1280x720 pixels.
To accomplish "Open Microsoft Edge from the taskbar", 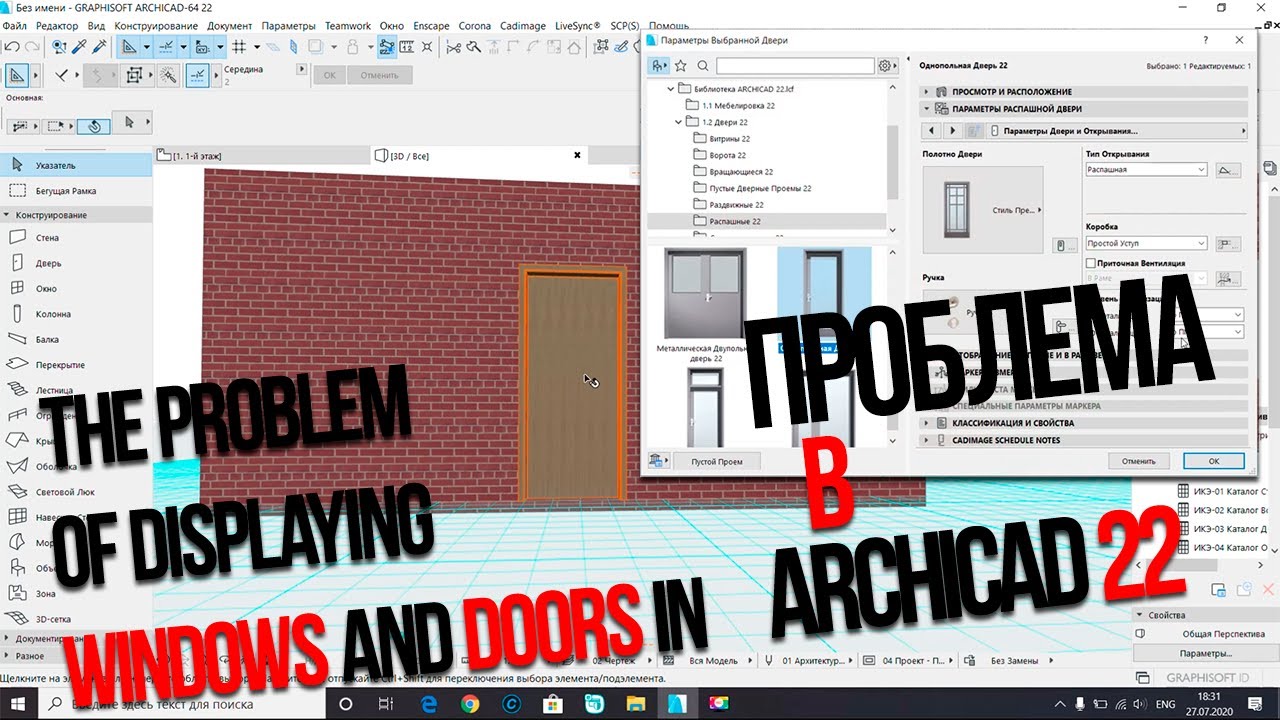I will point(430,703).
